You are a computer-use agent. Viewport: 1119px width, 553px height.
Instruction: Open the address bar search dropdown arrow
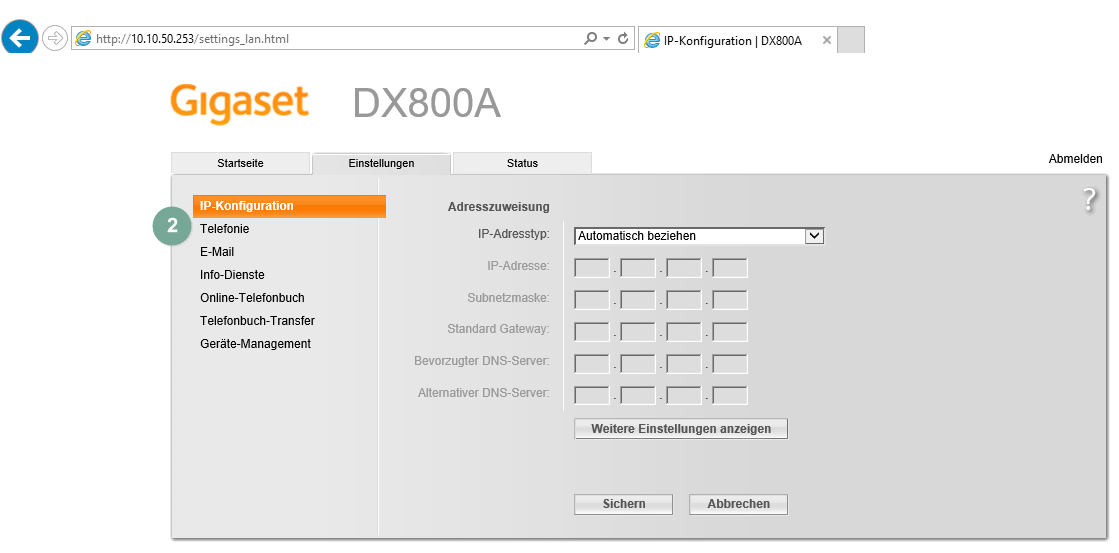606,39
